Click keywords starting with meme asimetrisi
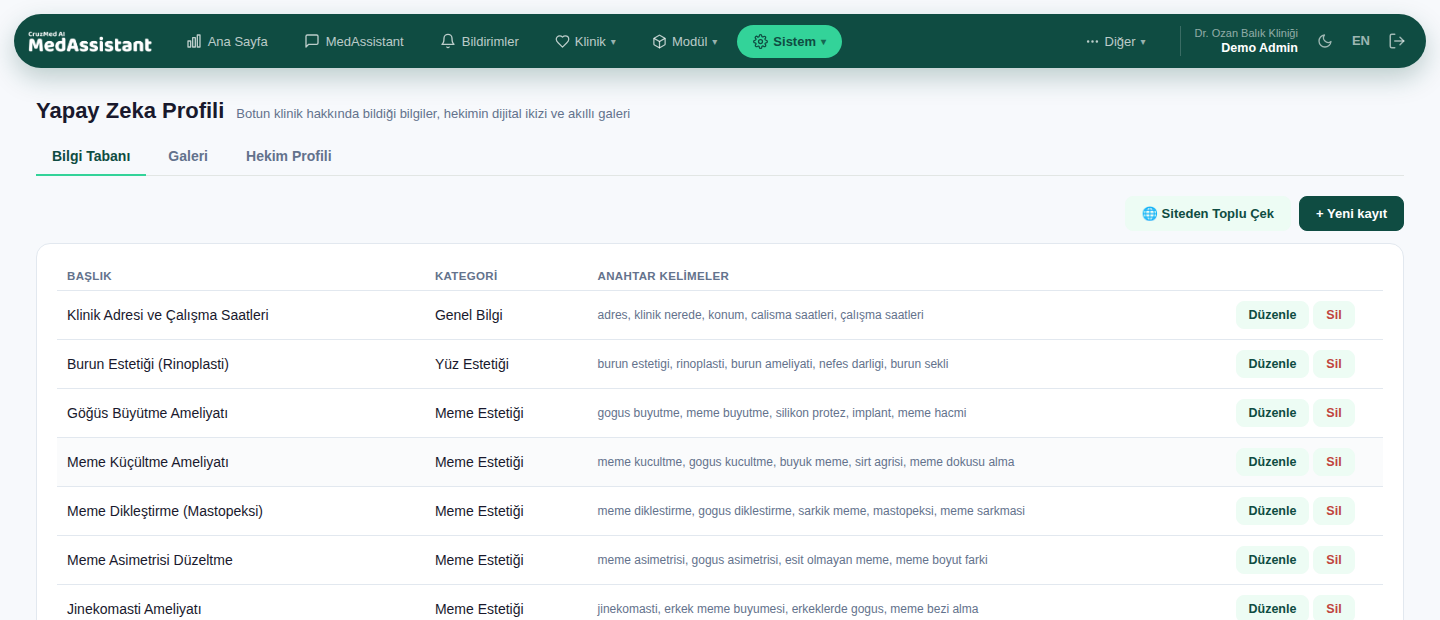 point(793,560)
